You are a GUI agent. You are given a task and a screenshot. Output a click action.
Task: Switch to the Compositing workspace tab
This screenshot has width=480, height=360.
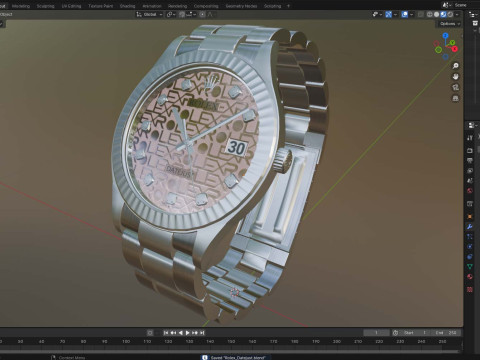point(206,6)
